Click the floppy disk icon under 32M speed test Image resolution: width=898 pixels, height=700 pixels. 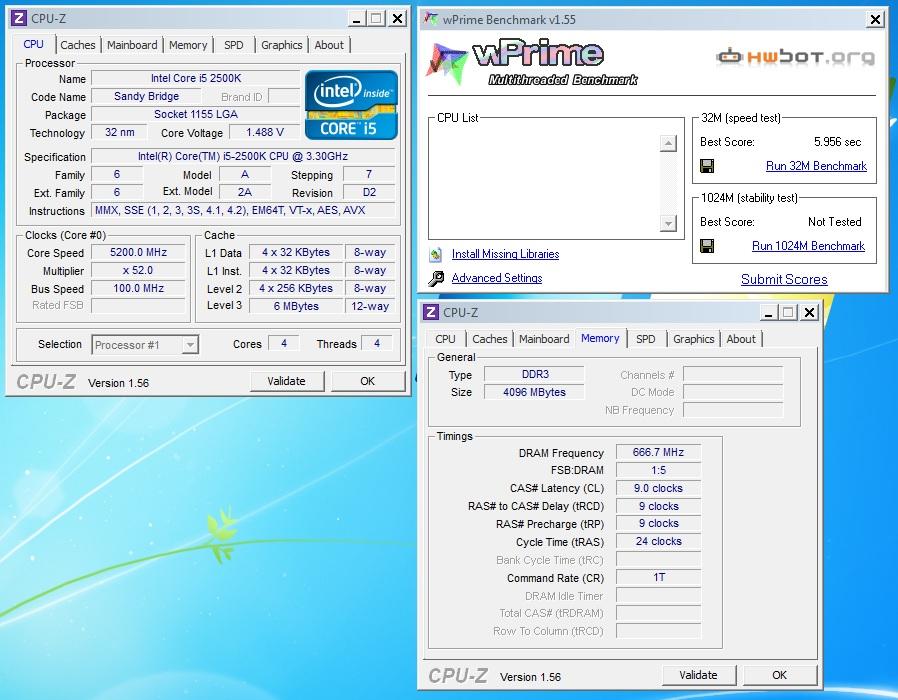[707, 166]
